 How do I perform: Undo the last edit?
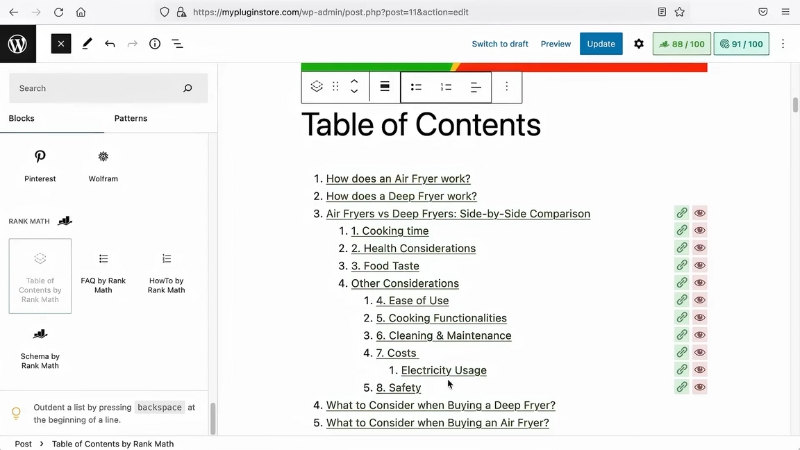[x=110, y=44]
